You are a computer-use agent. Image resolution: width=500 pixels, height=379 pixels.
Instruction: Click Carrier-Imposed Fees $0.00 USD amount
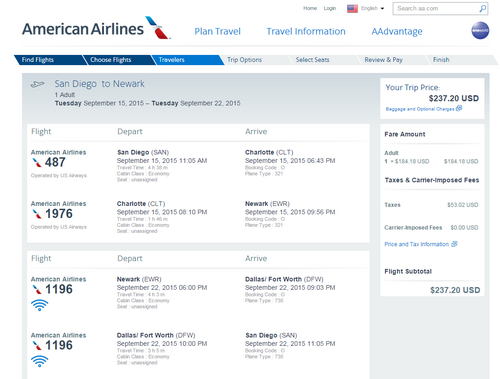[464, 228]
